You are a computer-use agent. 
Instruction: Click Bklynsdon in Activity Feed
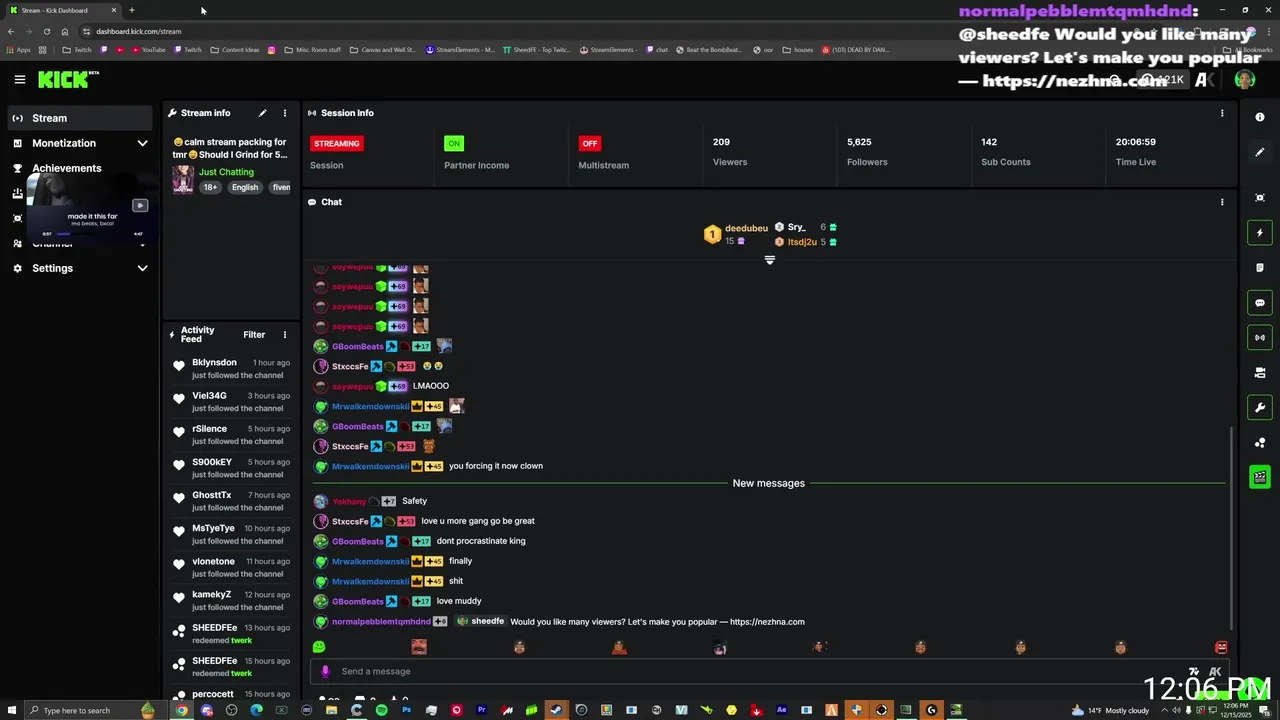point(214,363)
